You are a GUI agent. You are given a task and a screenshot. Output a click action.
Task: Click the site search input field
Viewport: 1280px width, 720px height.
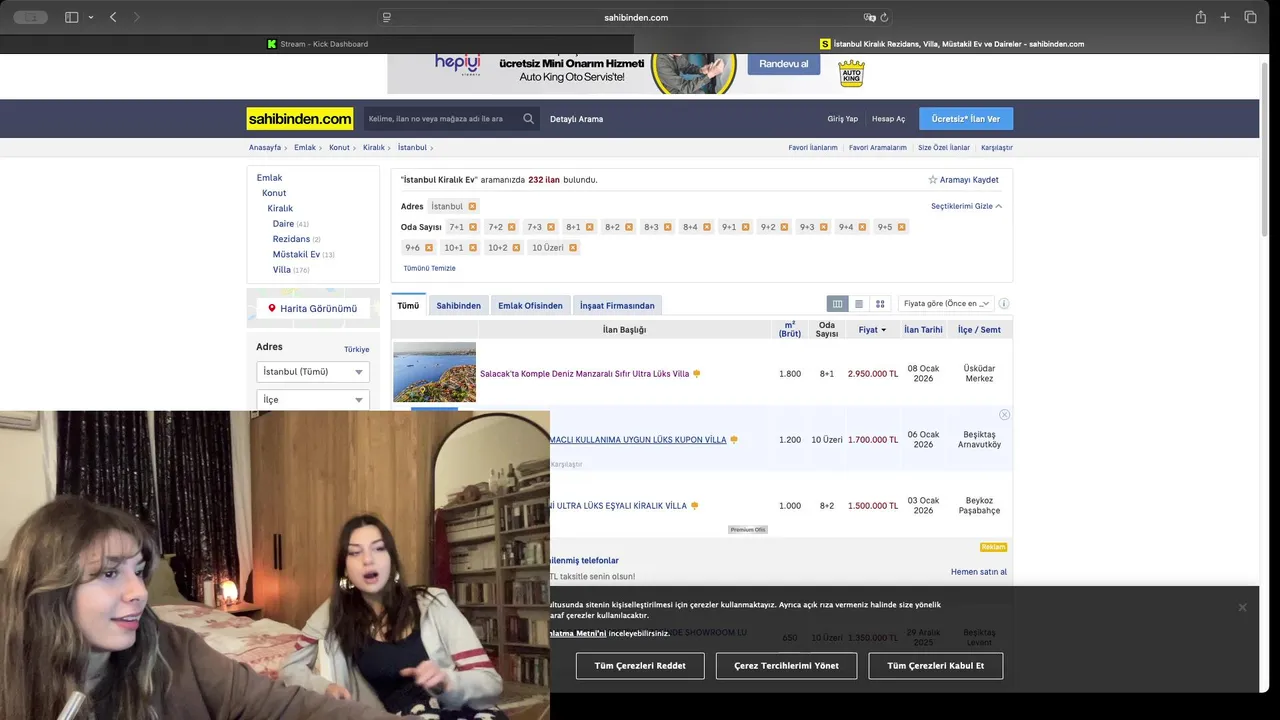[441, 119]
